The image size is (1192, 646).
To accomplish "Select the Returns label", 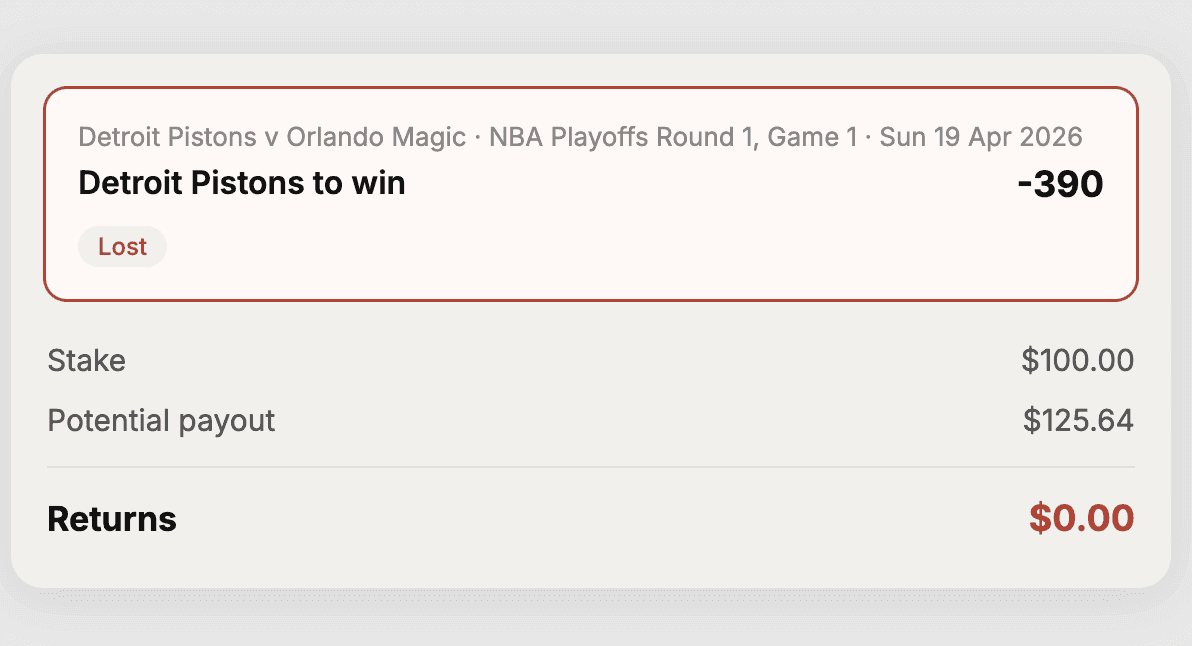I will coord(111,519).
